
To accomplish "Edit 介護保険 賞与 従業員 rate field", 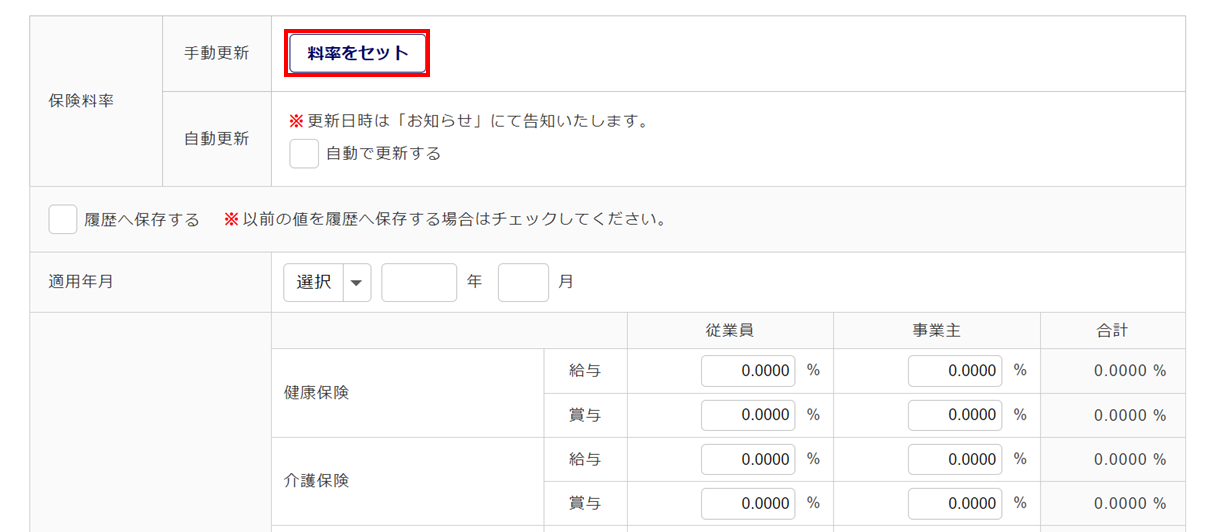I will (x=748, y=503).
